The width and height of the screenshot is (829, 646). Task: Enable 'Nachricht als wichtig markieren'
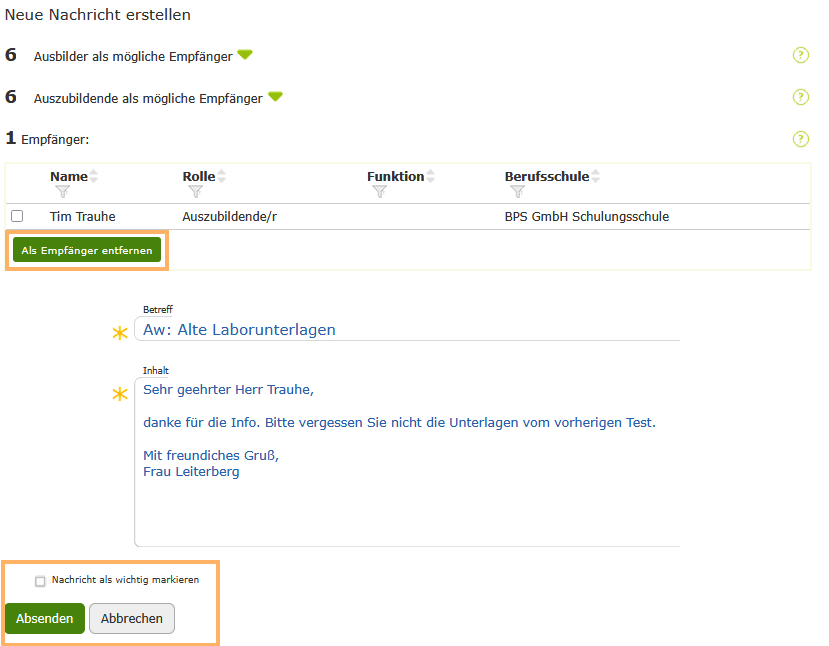click(x=40, y=580)
